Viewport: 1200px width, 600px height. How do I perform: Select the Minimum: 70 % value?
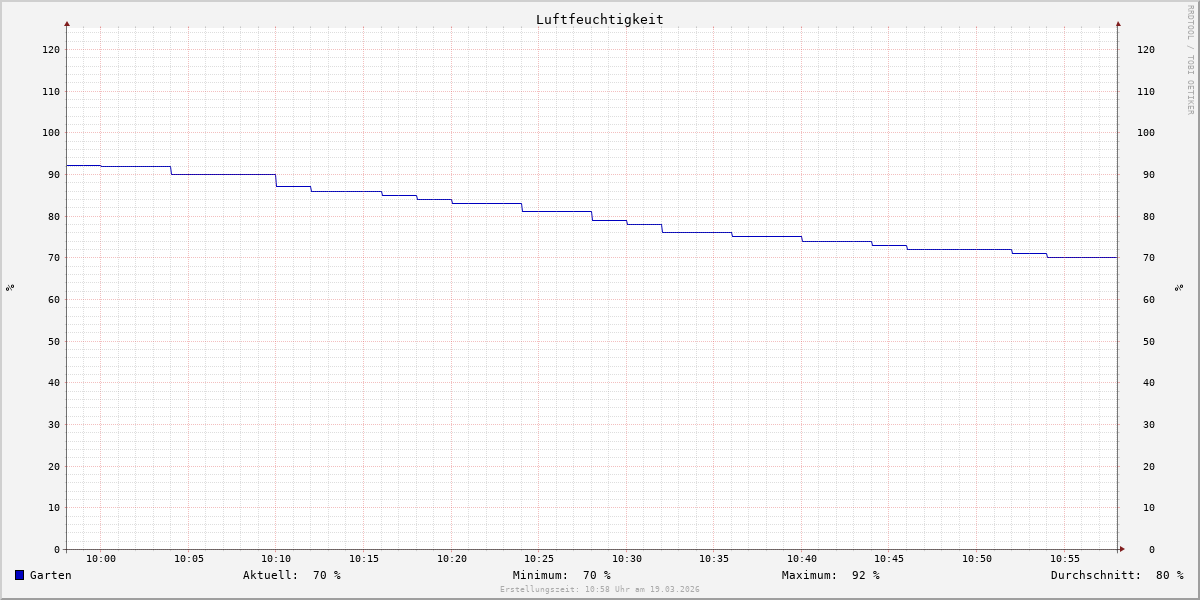[562, 575]
